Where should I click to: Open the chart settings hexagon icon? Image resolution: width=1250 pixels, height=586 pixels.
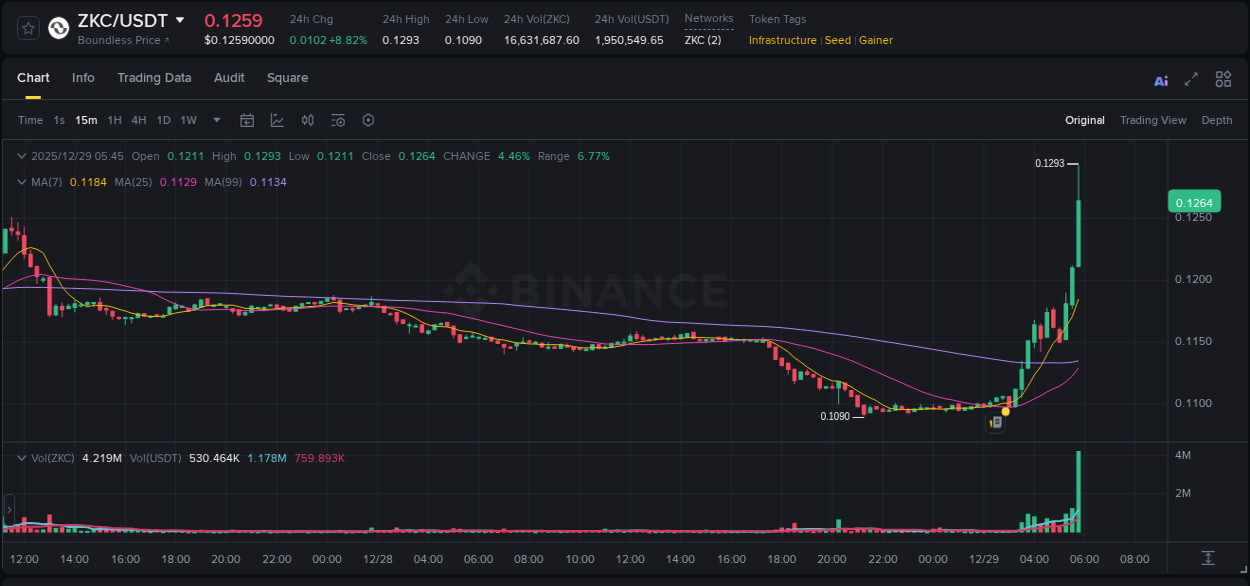pos(368,120)
